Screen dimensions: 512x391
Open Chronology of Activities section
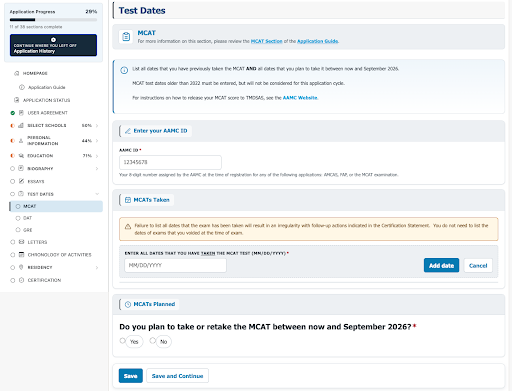59,255
